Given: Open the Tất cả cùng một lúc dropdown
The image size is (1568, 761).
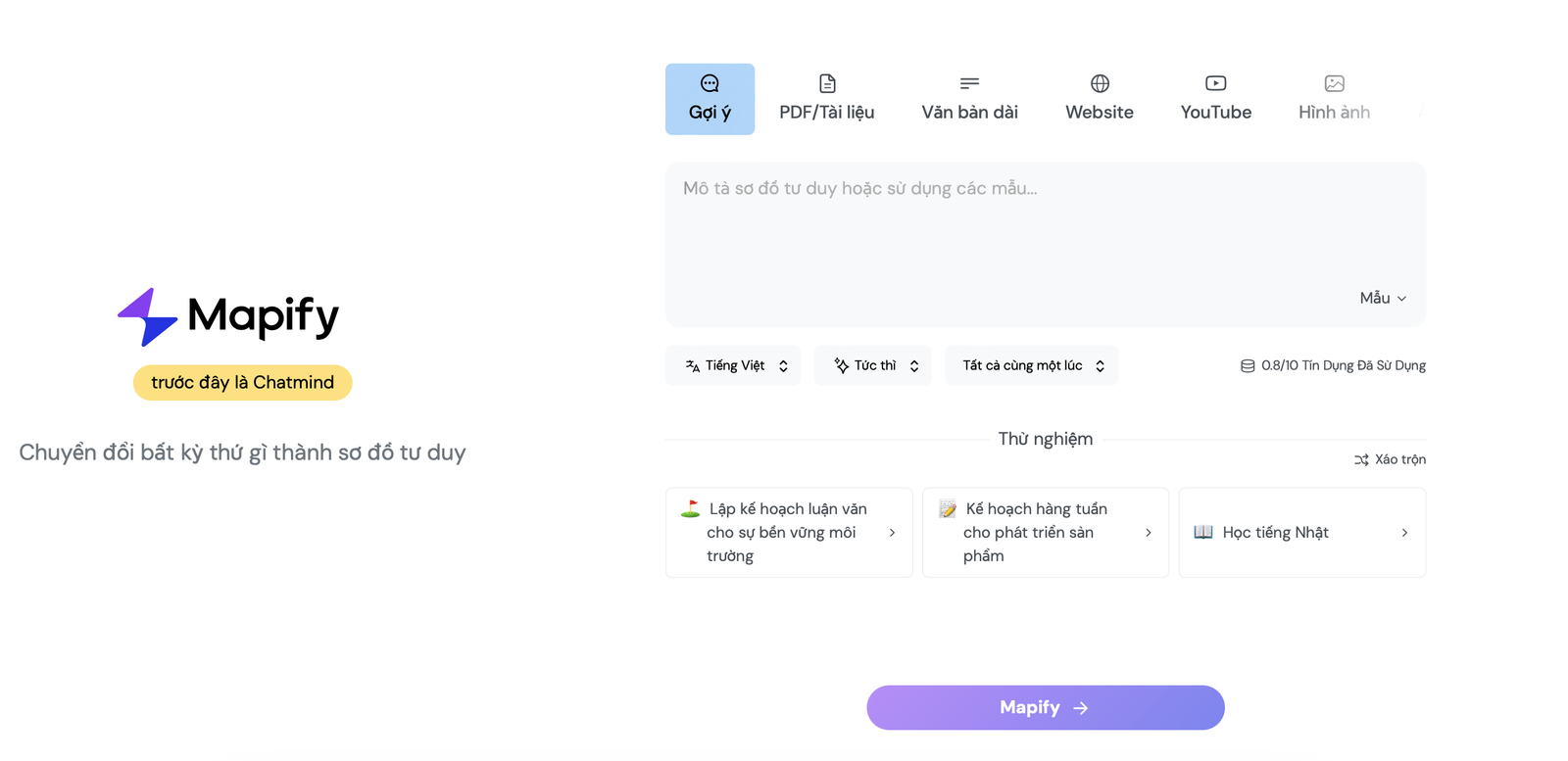Looking at the screenshot, I should pyautogui.click(x=1030, y=364).
